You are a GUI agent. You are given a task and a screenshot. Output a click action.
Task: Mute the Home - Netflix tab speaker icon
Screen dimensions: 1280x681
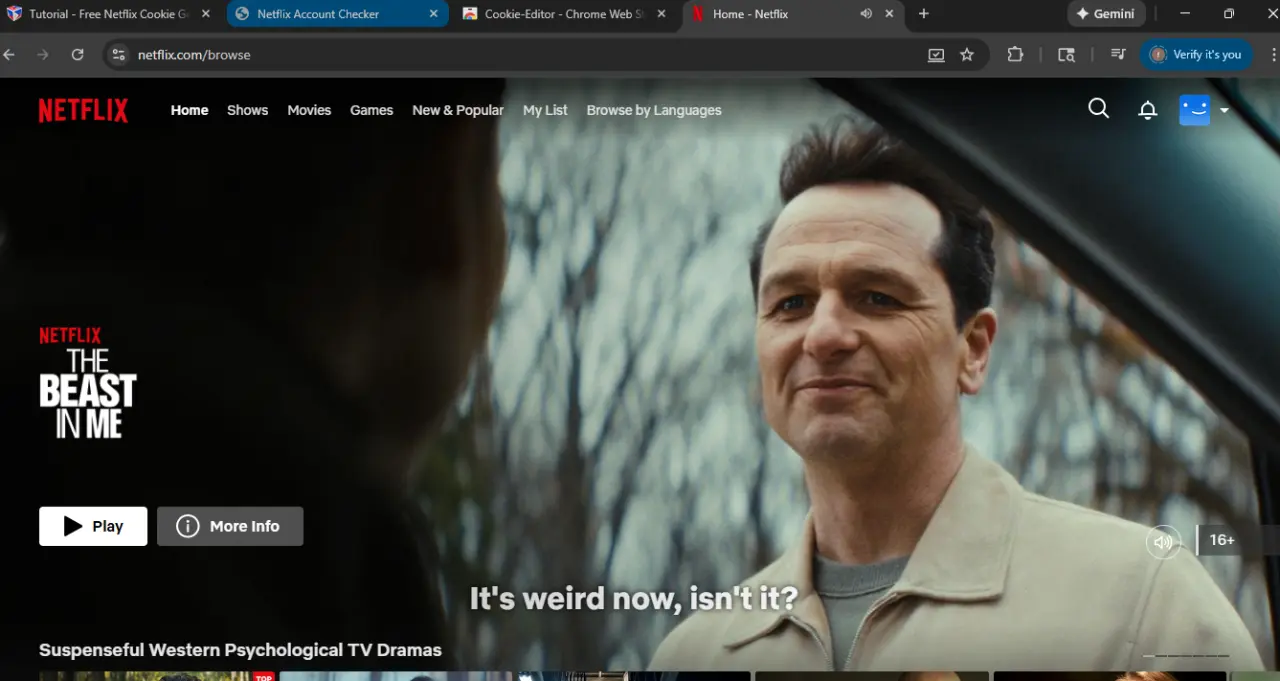point(866,14)
